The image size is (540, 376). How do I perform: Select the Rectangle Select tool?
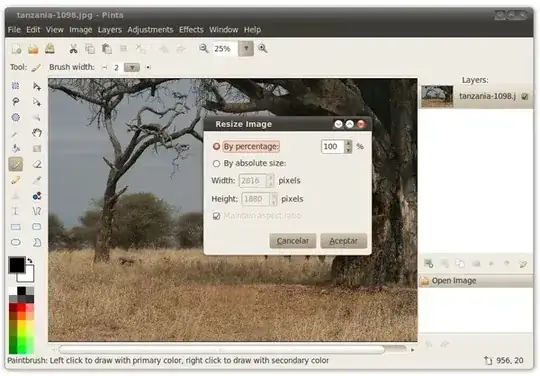[15, 86]
